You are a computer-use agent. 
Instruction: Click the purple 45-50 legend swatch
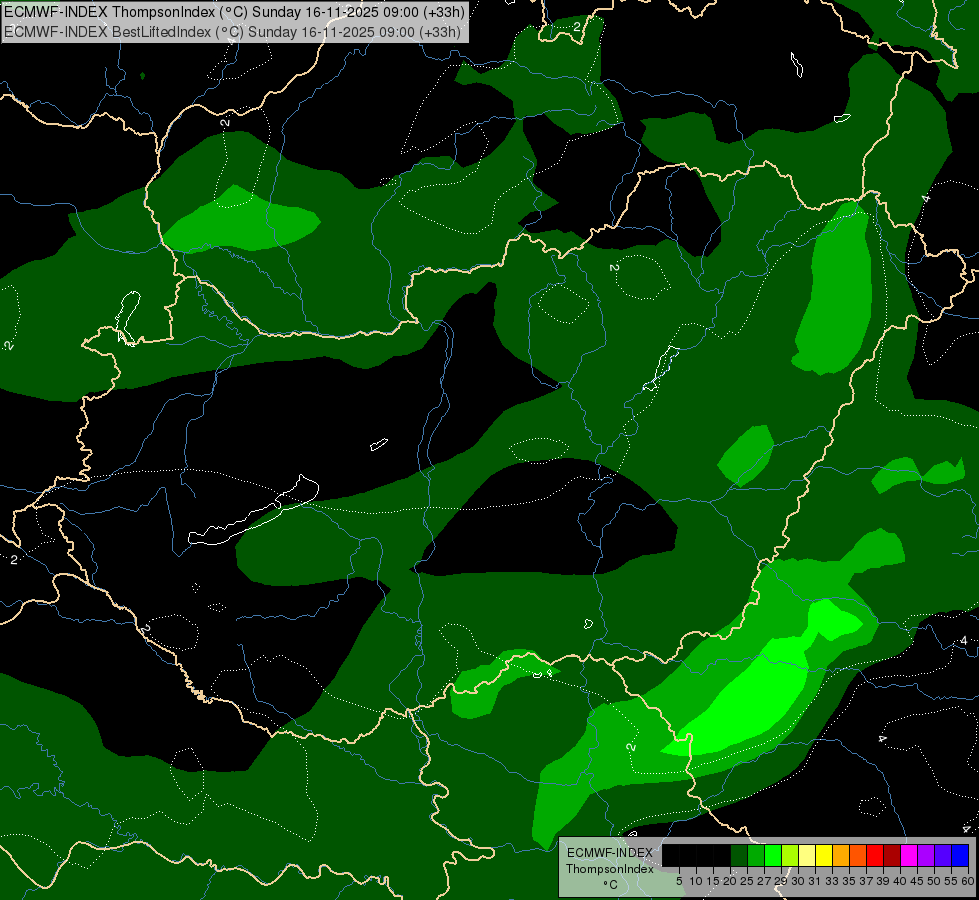pyautogui.click(x=926, y=855)
